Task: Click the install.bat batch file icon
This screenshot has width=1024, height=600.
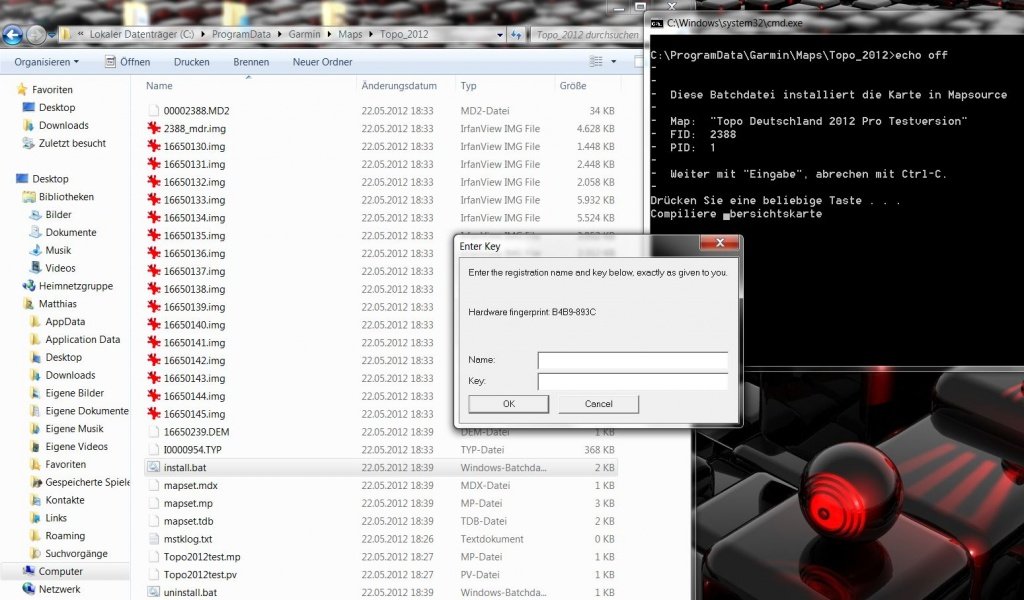Action: tap(154, 467)
